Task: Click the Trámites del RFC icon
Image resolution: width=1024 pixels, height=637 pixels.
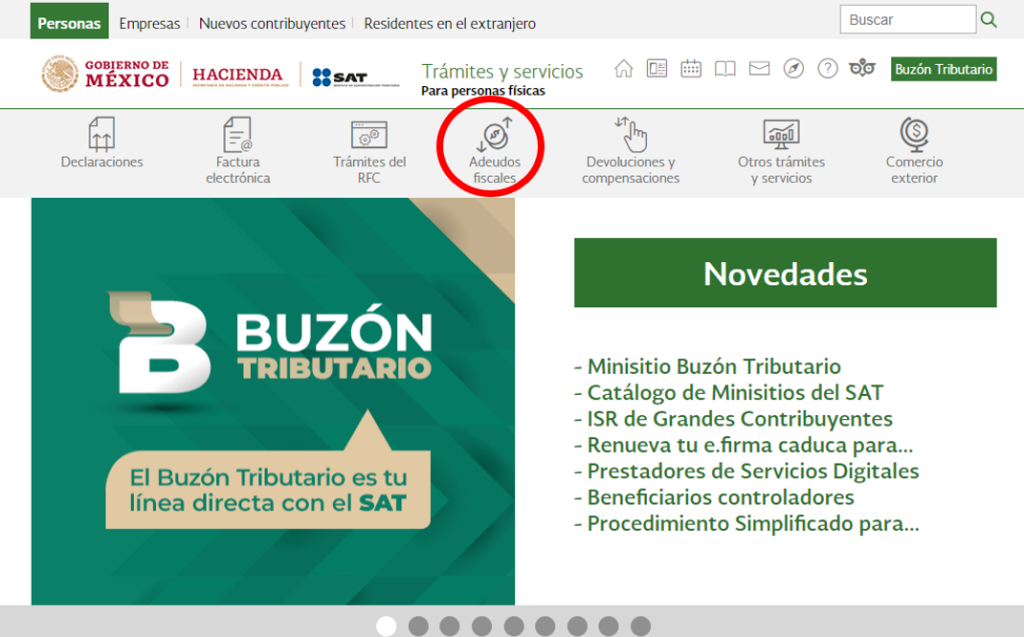Action: (368, 148)
